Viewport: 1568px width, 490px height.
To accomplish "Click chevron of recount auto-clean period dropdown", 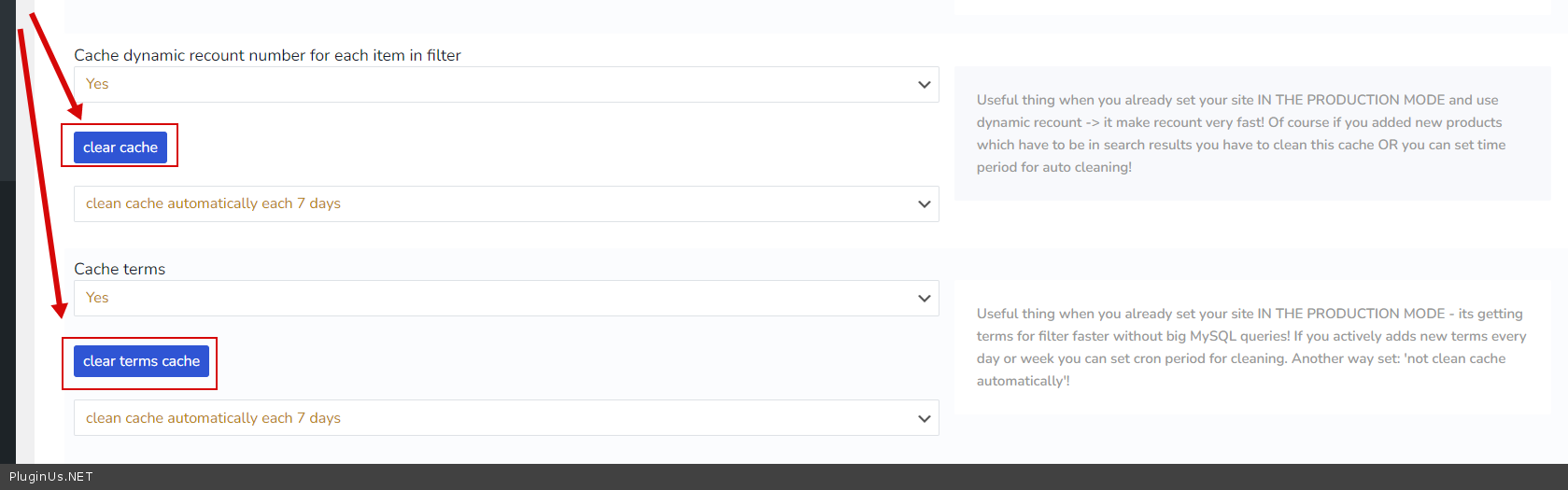I will click(x=924, y=204).
